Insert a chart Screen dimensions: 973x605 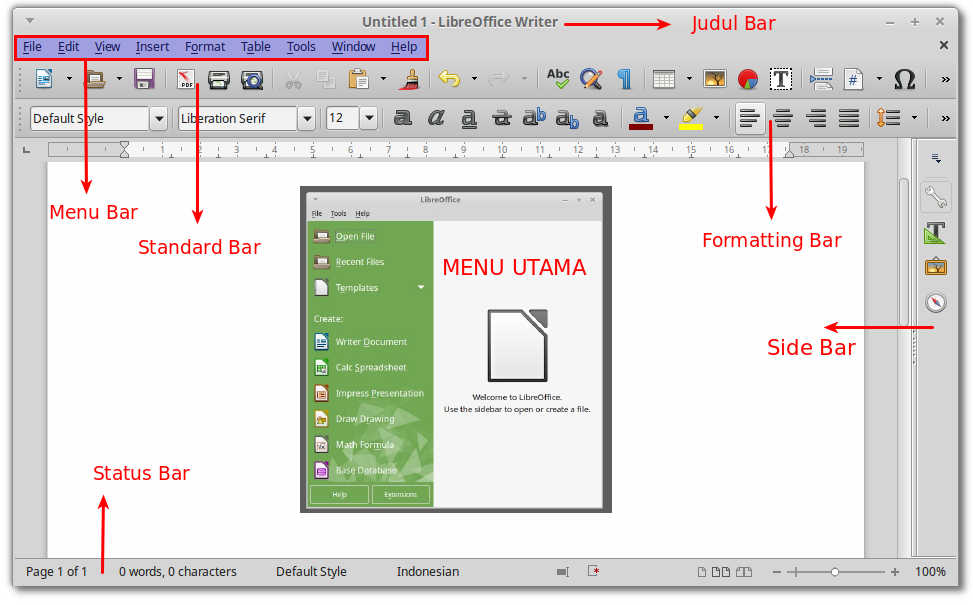point(748,79)
